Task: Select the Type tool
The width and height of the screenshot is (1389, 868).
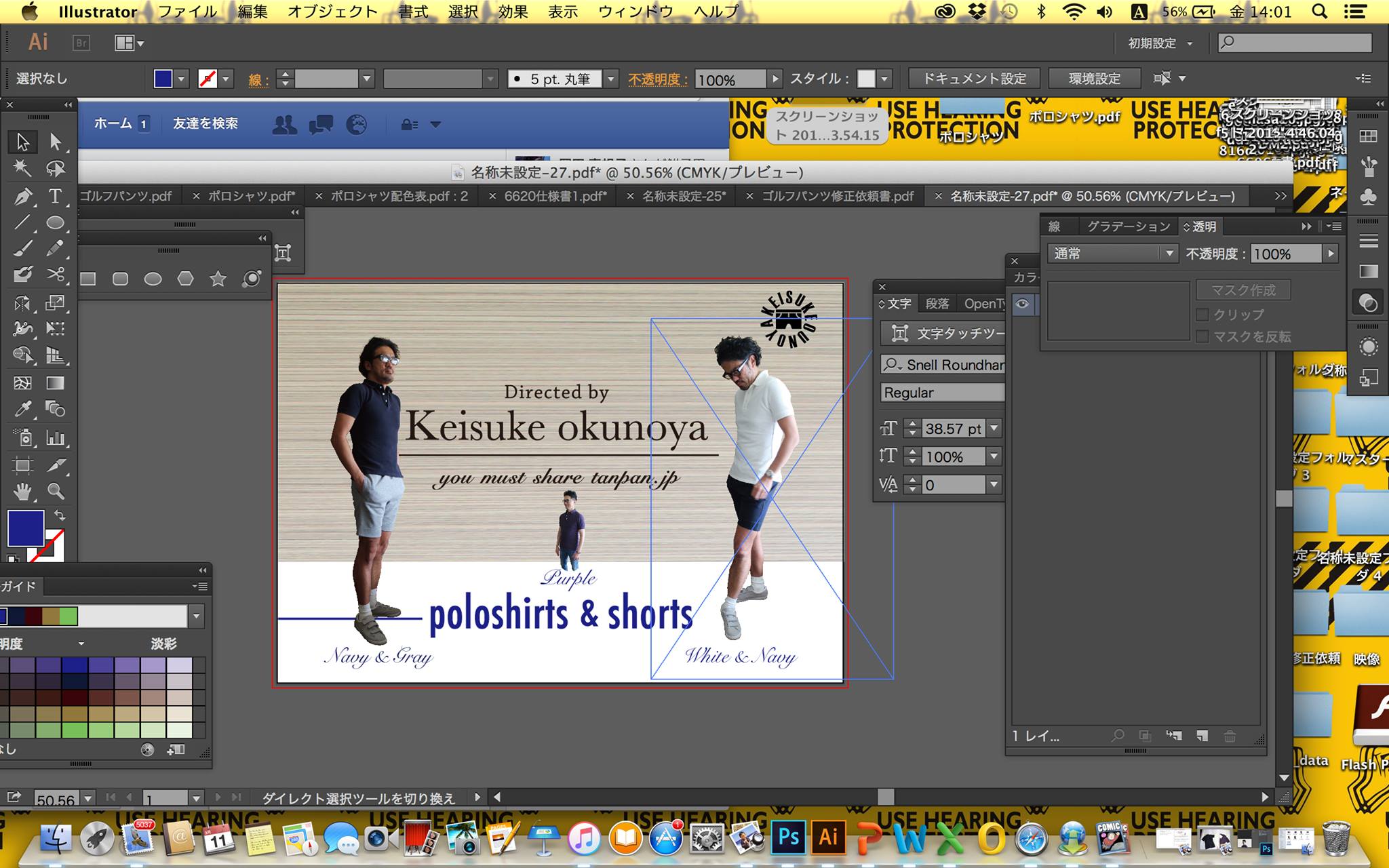Action: point(55,197)
